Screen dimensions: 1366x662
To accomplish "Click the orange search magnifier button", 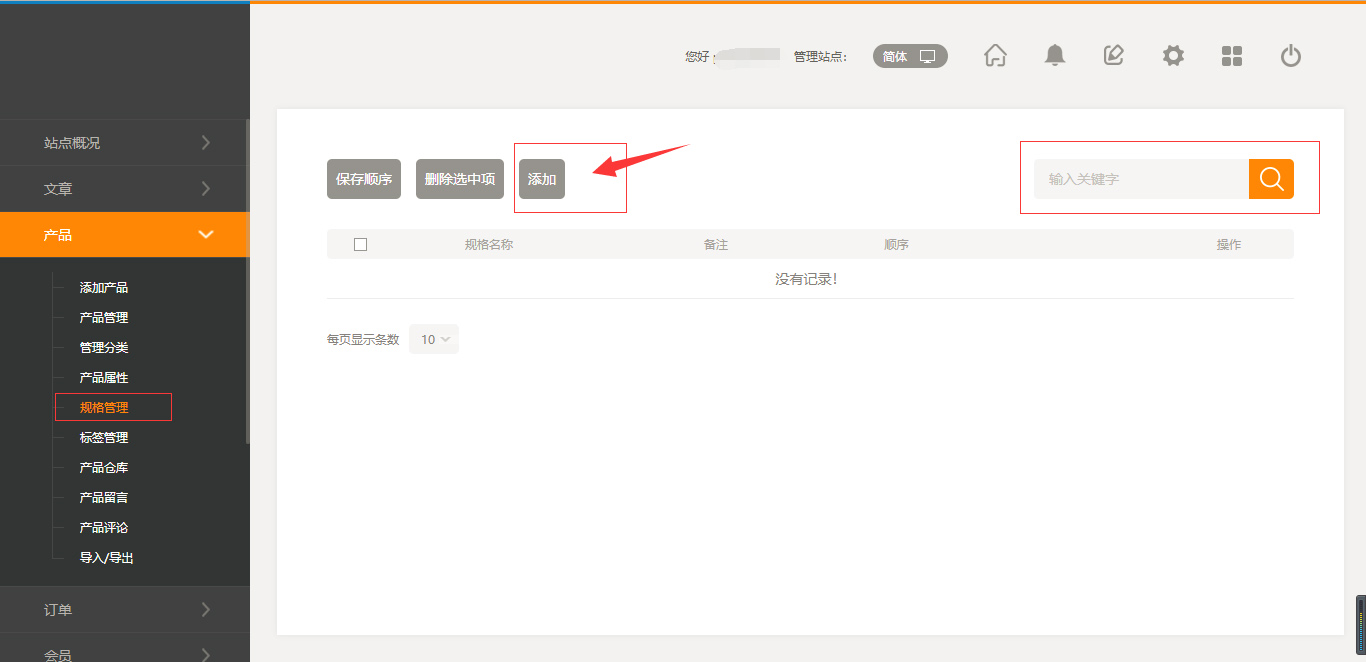I will [1271, 179].
